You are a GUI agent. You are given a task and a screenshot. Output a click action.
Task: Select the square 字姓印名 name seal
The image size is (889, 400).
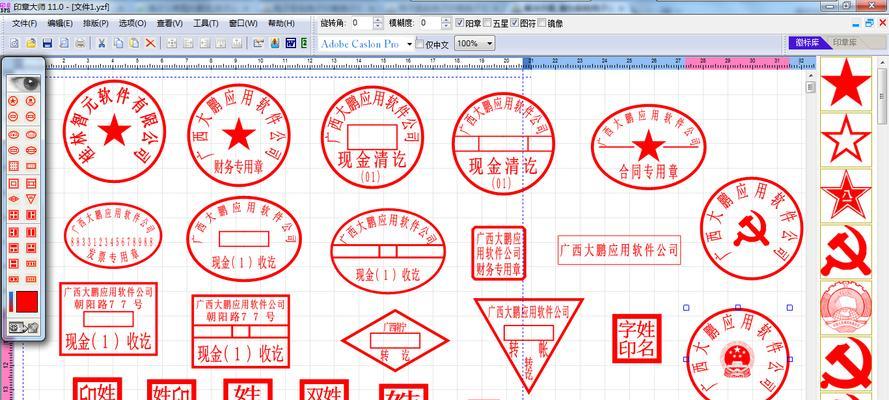(637, 338)
